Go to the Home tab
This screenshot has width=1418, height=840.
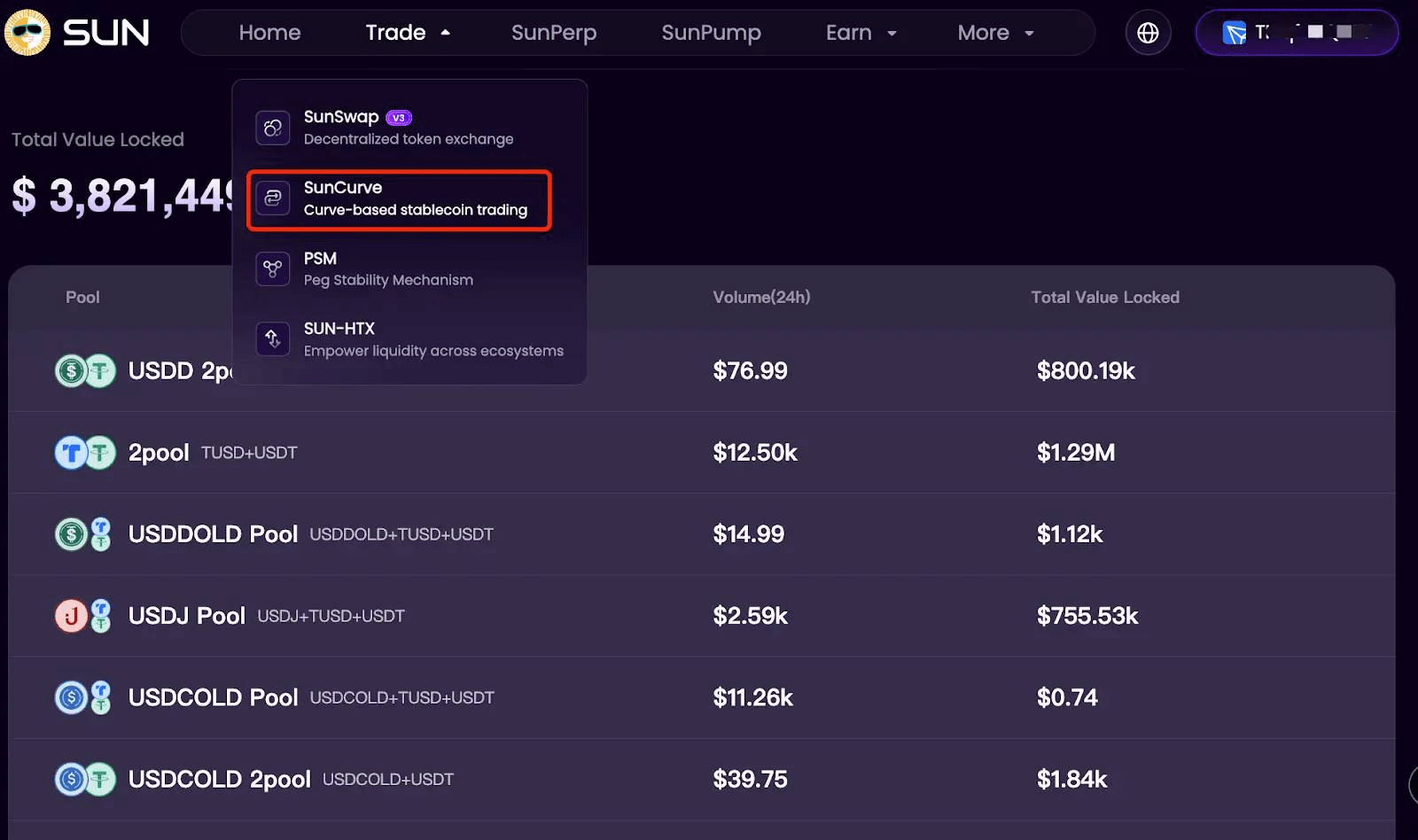269,33
